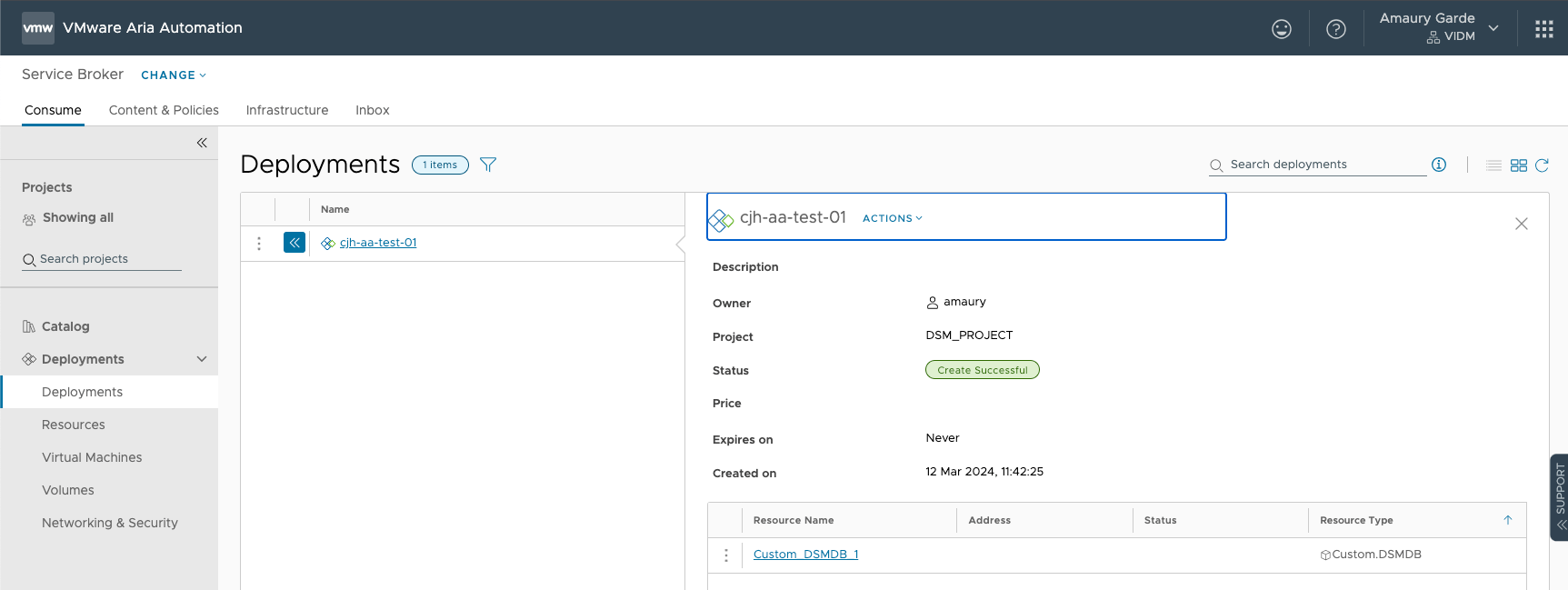Open row menu for Custom_DSMDB_1 resource

tap(726, 555)
